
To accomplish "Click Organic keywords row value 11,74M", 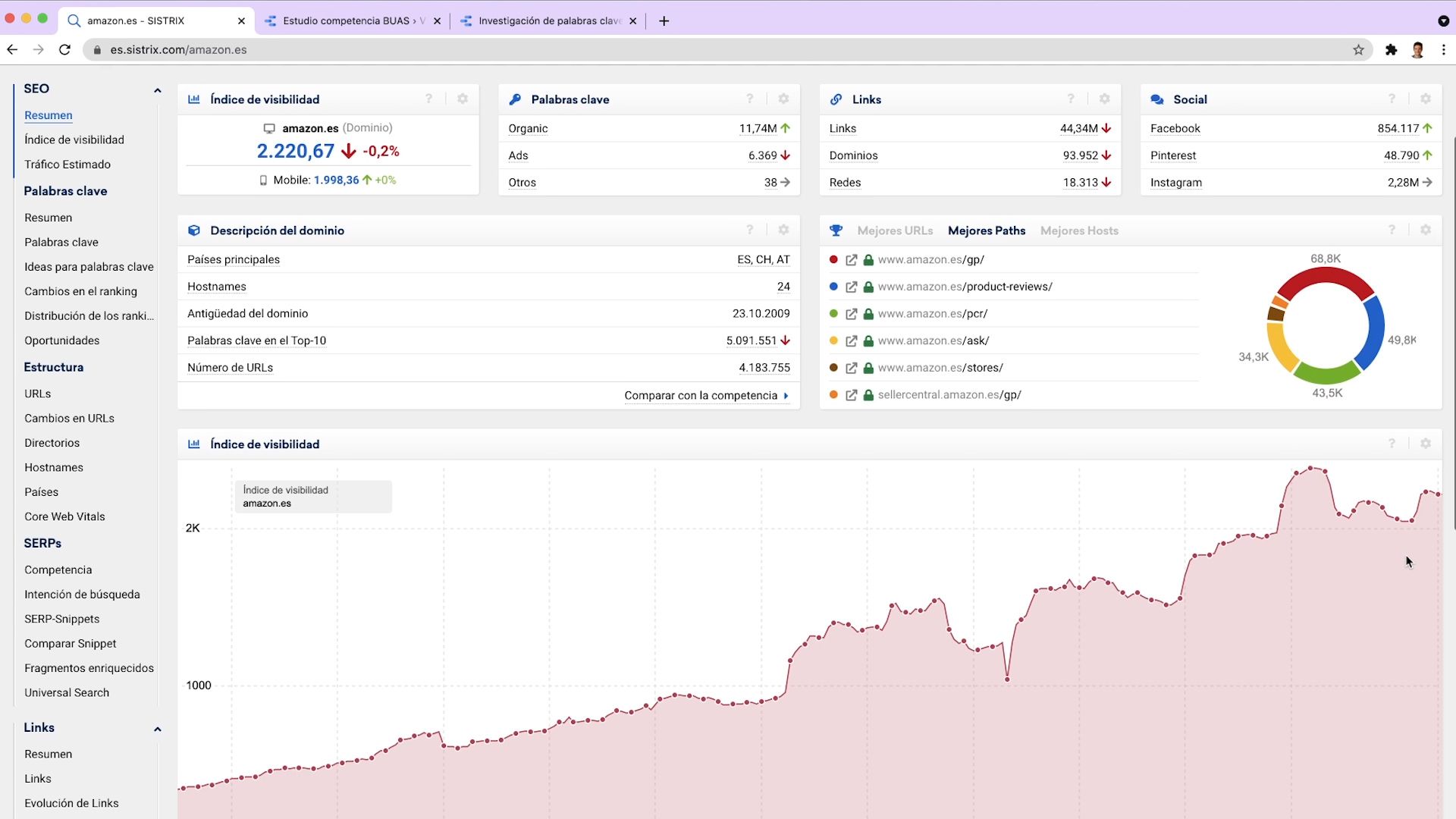I will point(758,128).
